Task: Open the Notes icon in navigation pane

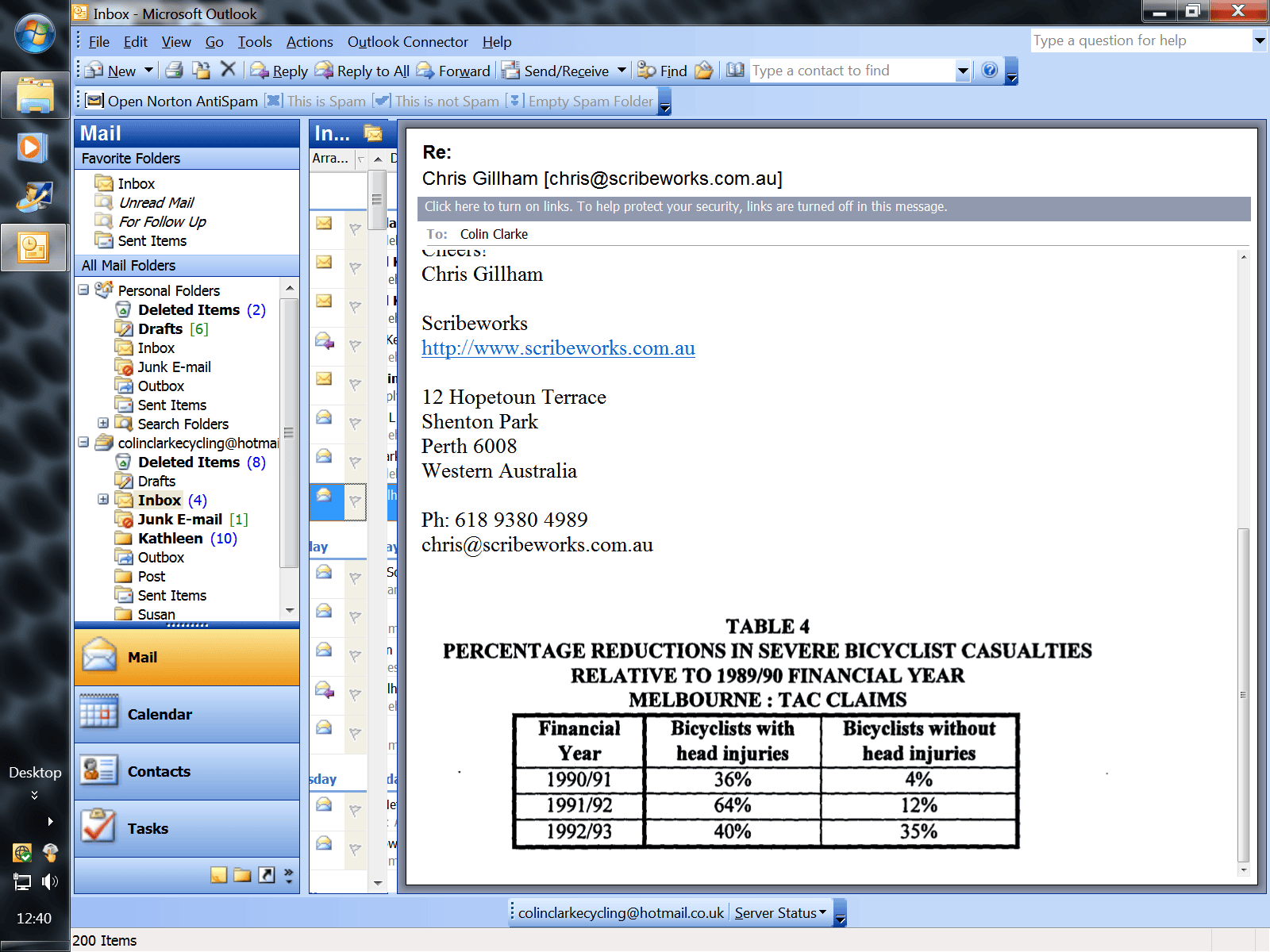Action: (218, 875)
